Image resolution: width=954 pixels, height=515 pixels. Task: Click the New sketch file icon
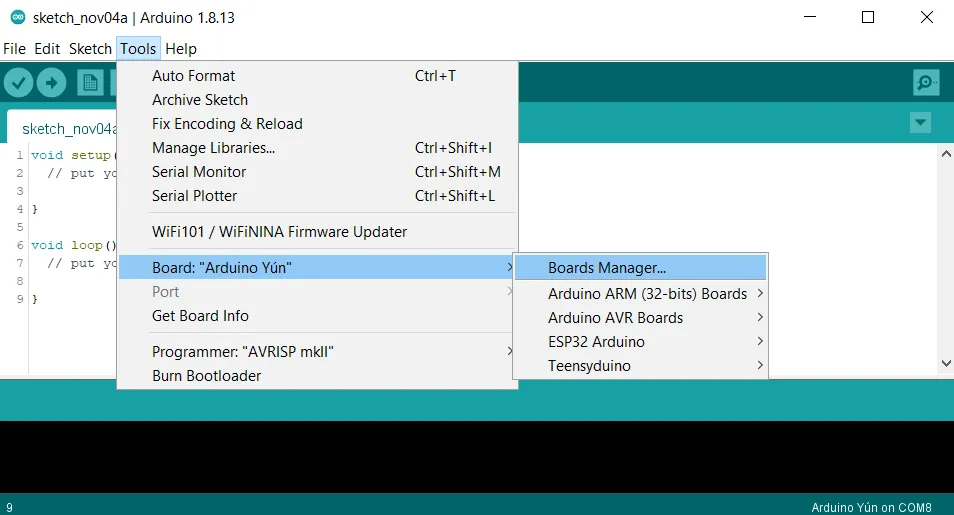[90, 83]
